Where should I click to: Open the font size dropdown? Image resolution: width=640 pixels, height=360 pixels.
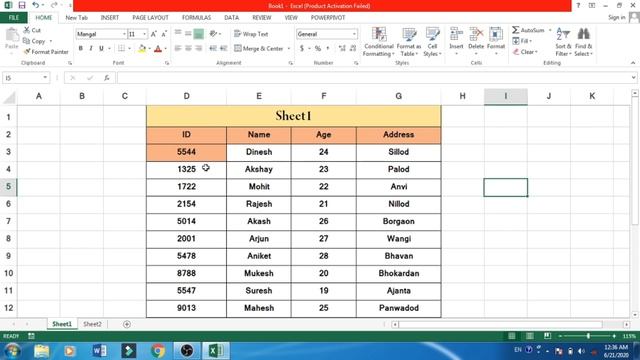pos(144,34)
